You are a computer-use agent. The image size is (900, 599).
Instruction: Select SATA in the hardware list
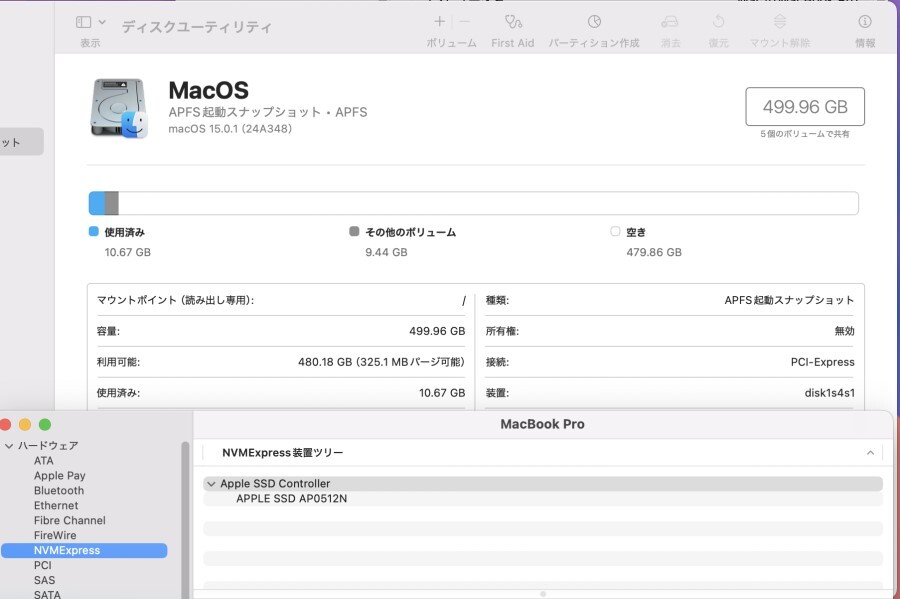coord(47,594)
